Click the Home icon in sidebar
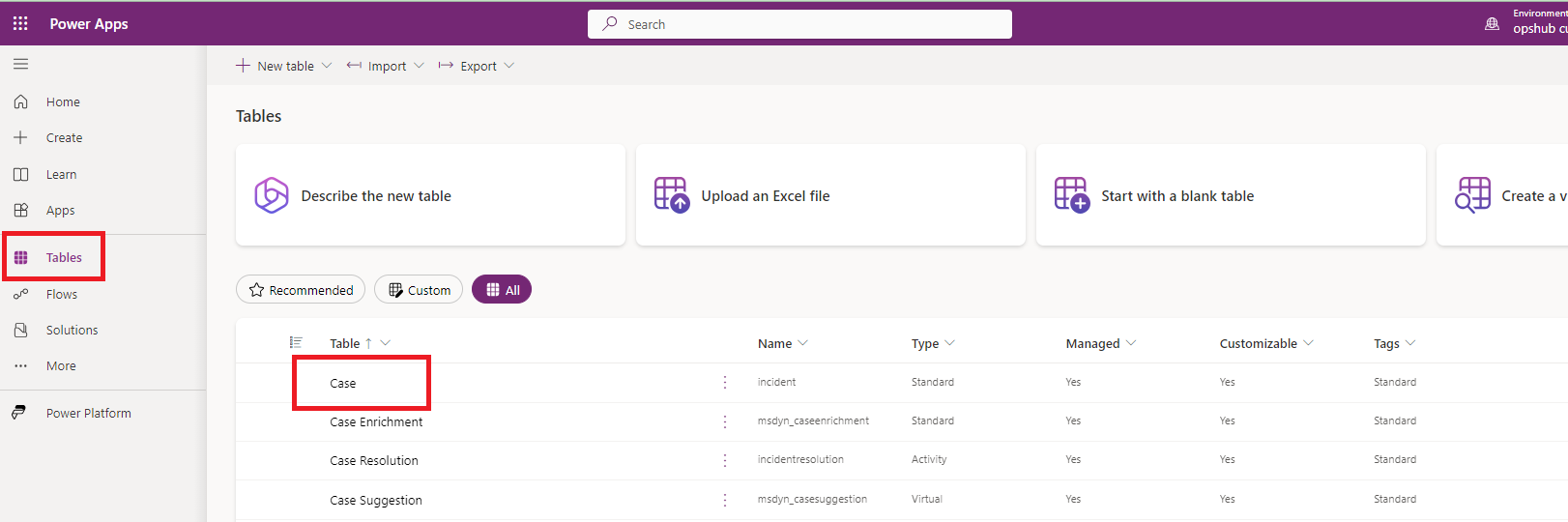Image resolution: width=1568 pixels, height=522 pixels. 20,101
